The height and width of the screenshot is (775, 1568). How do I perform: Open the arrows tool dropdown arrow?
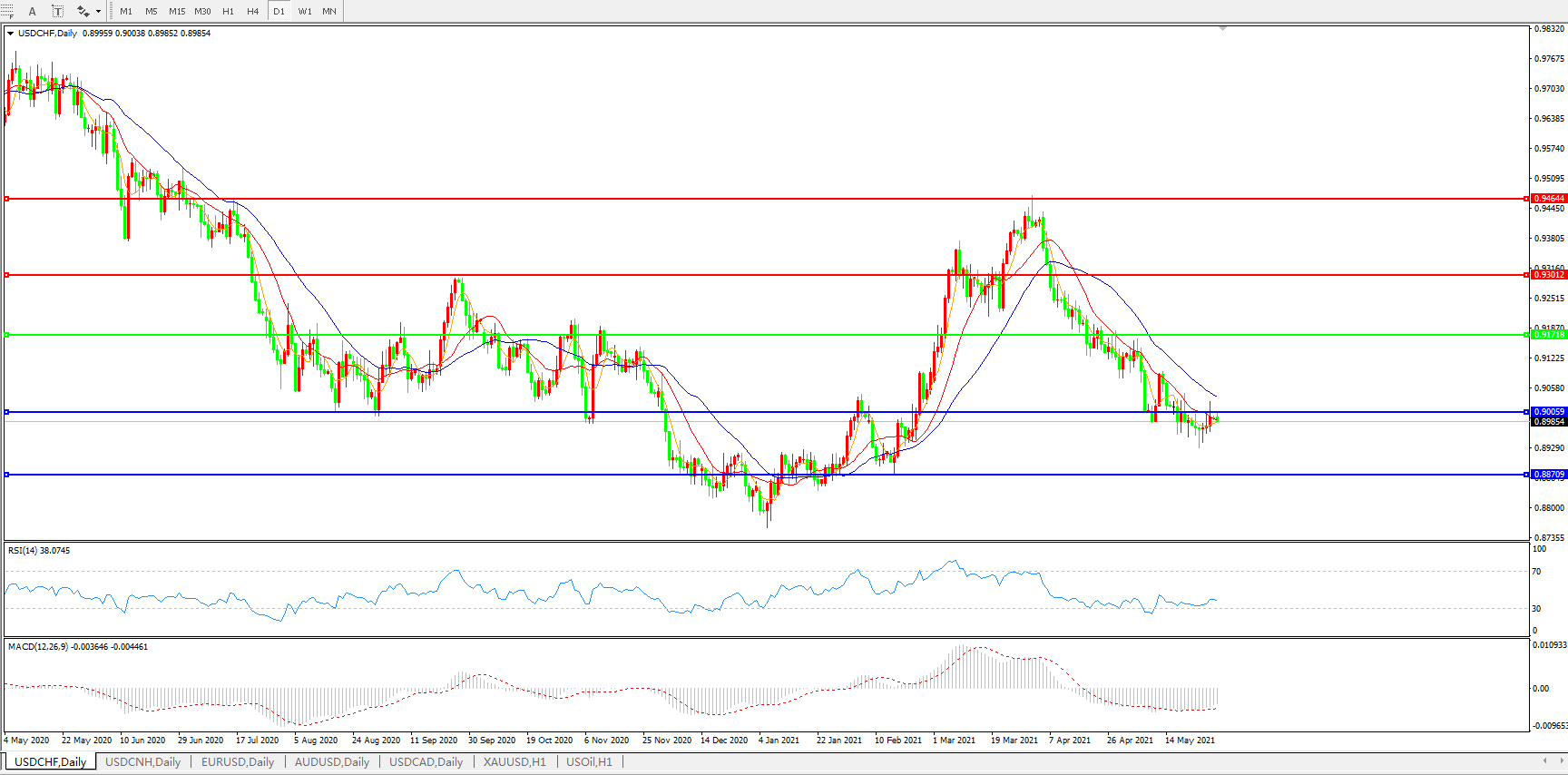coord(98,12)
